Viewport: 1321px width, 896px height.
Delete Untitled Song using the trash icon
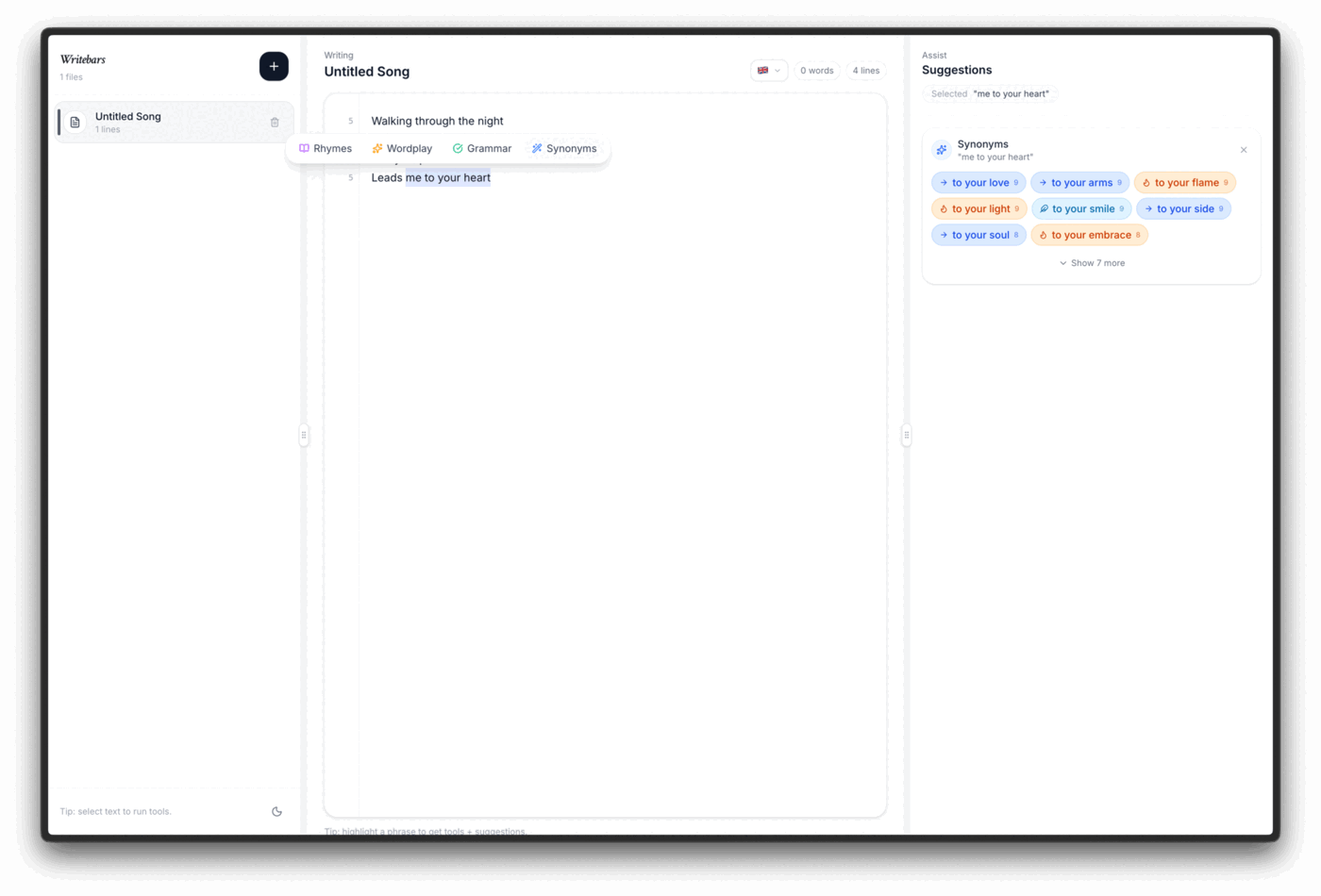pos(275,122)
